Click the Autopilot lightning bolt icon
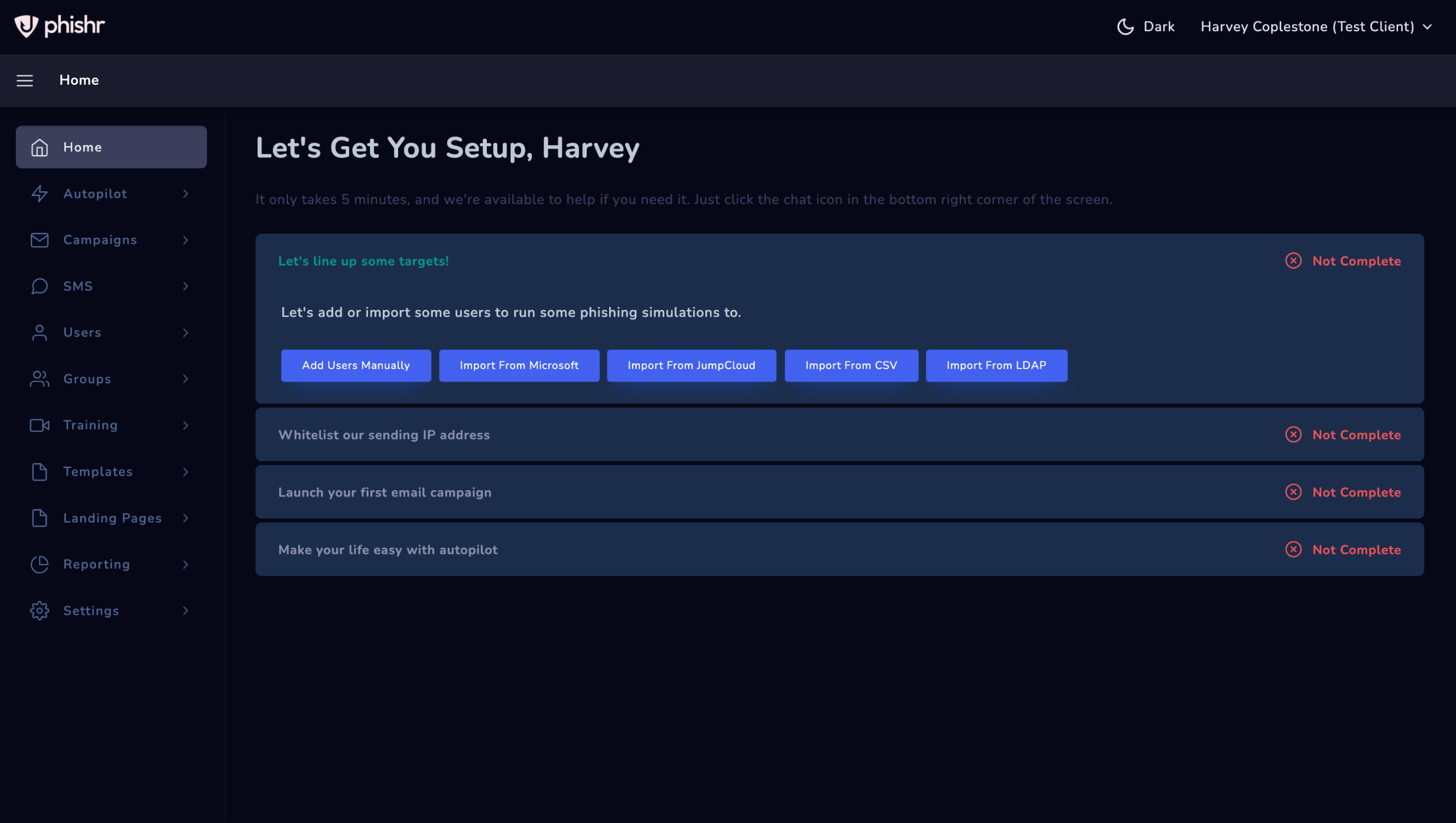 (39, 194)
